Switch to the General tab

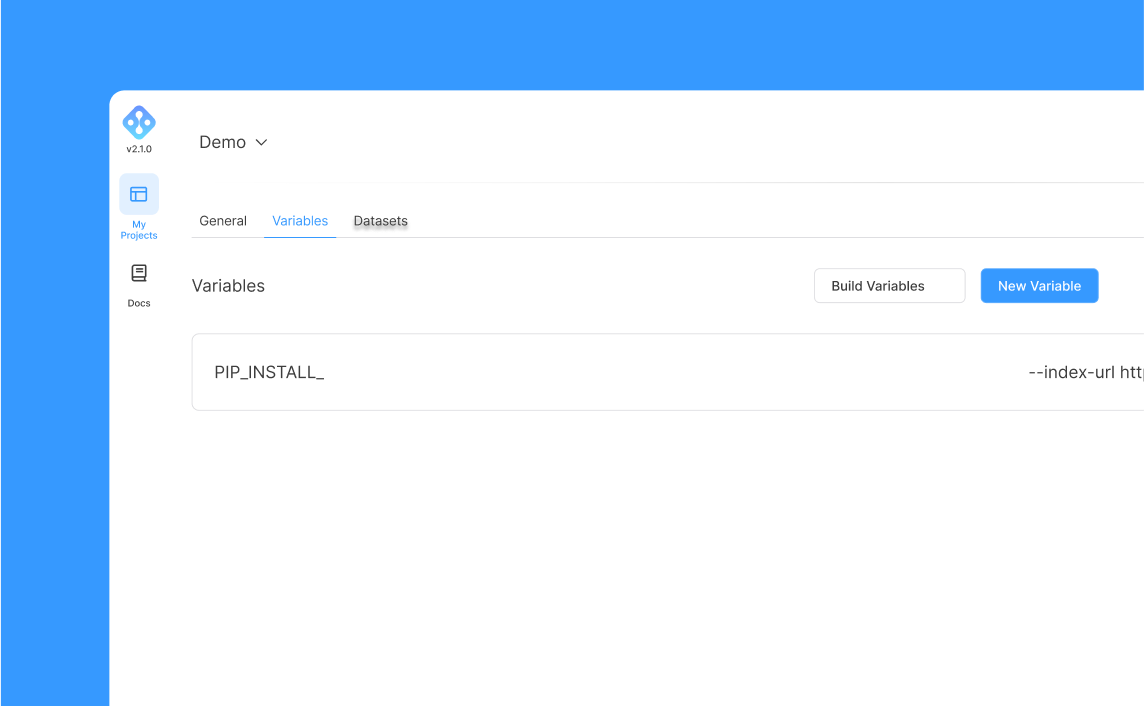223,221
